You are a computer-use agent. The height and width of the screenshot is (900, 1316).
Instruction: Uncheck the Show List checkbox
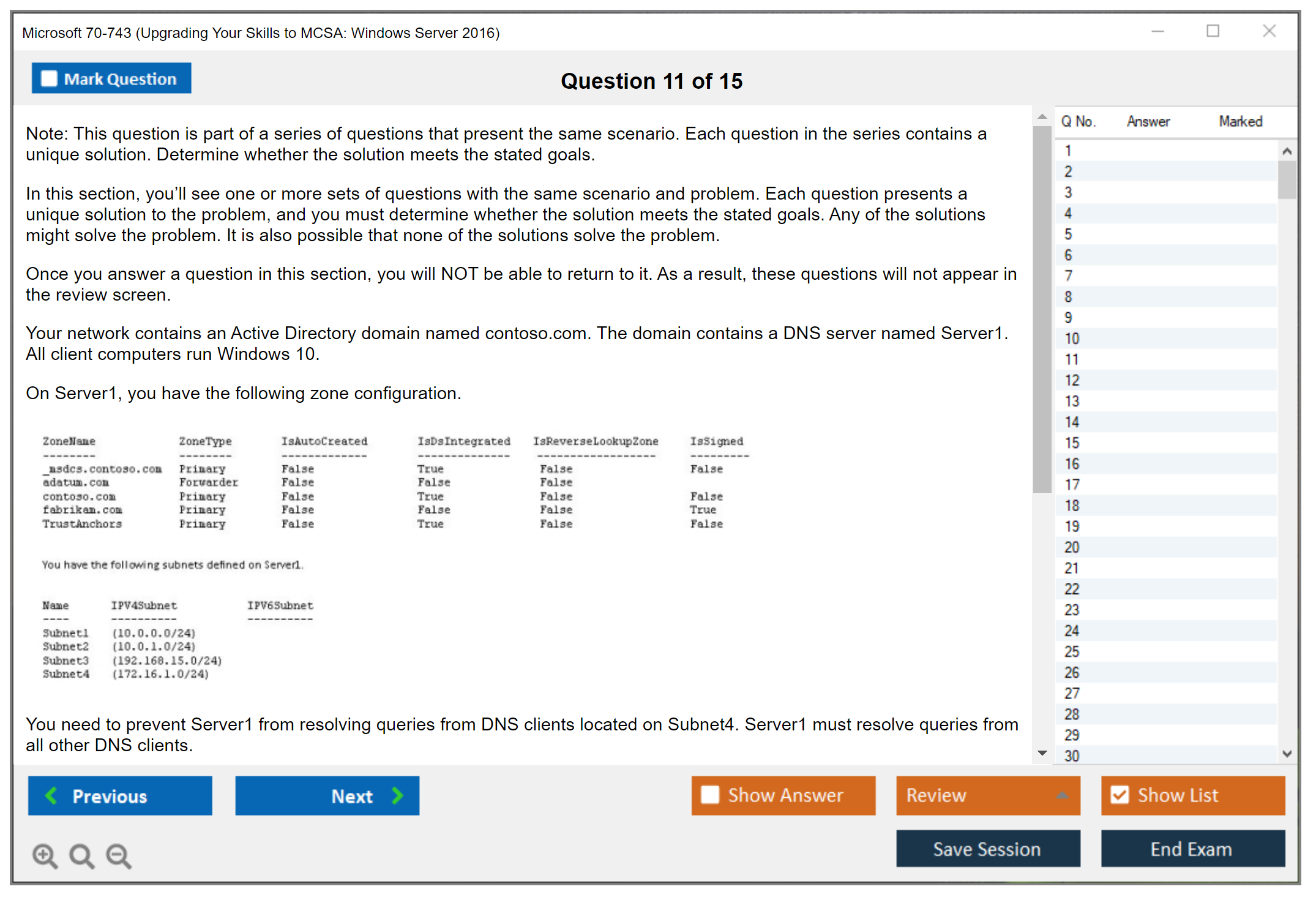tap(1120, 795)
